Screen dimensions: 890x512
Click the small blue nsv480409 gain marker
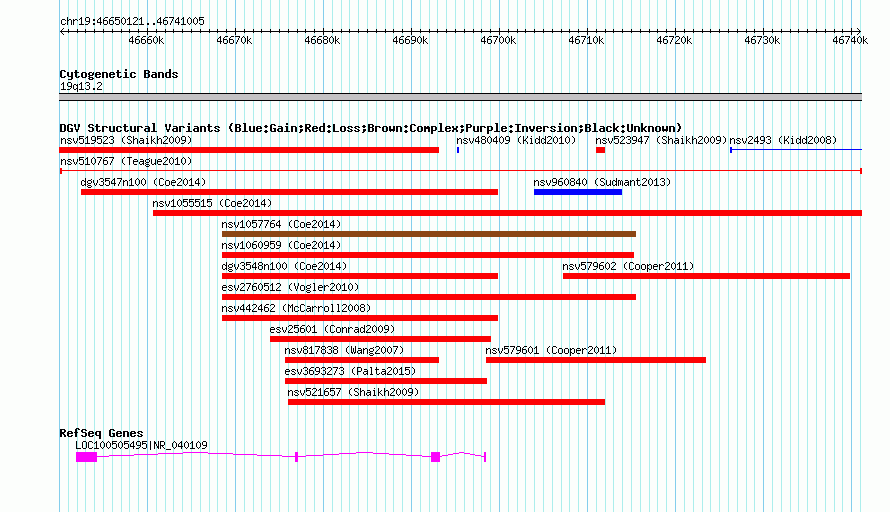pos(458,150)
